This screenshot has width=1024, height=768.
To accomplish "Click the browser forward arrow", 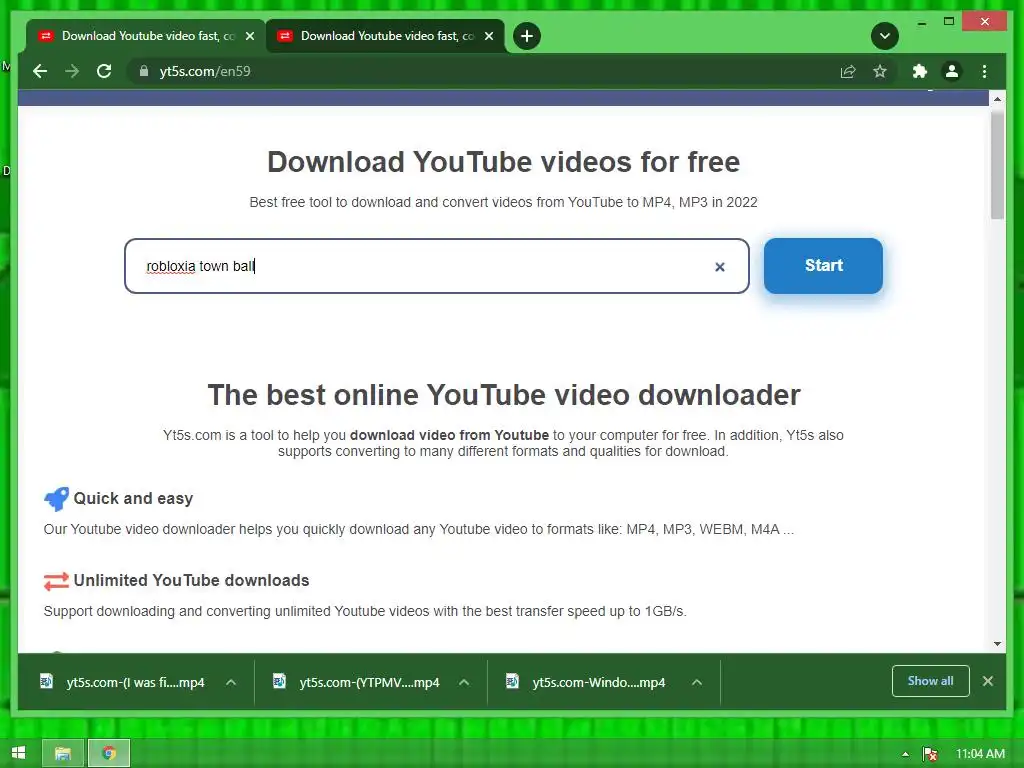I will pyautogui.click(x=72, y=71).
